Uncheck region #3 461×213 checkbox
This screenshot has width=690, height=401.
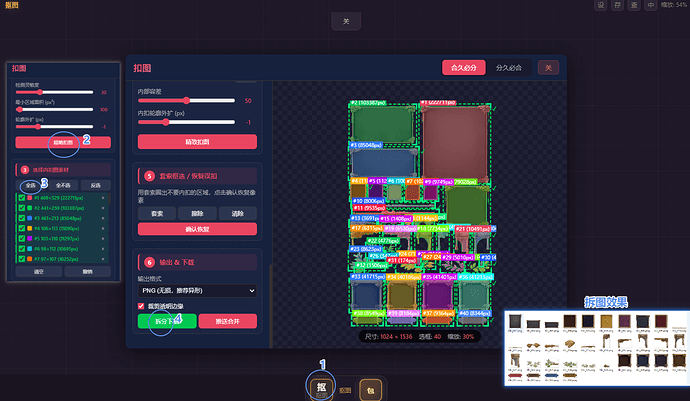click(x=22, y=218)
